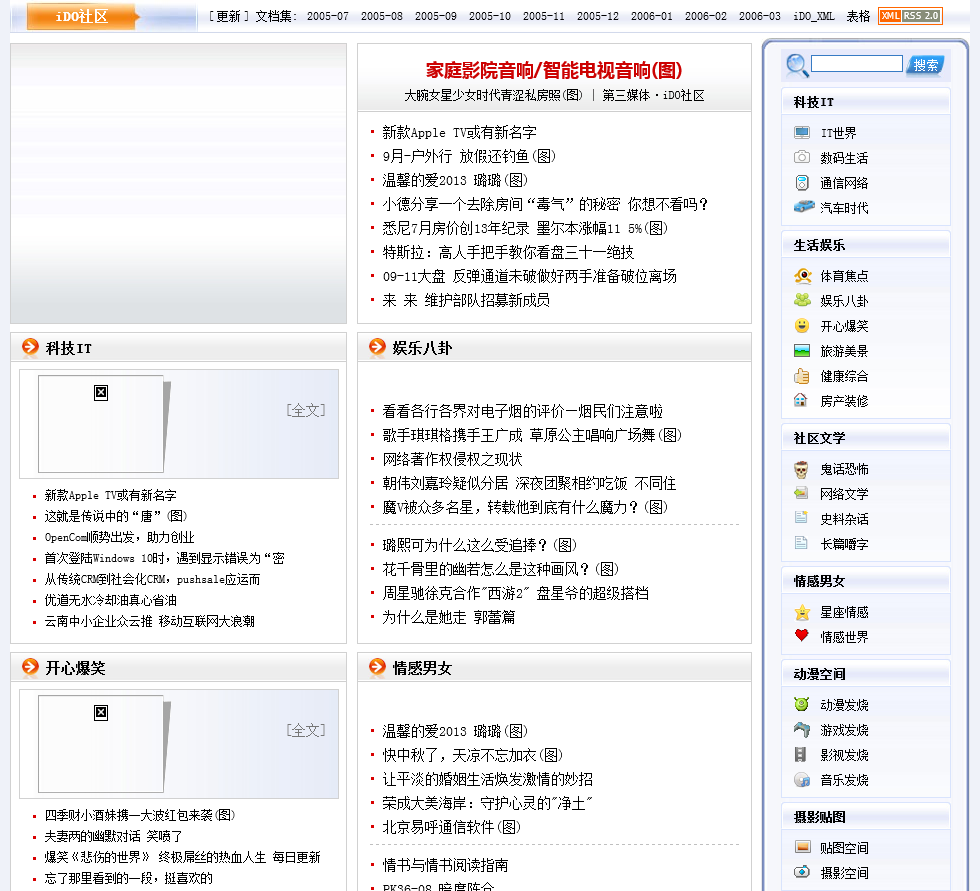Click the car icon beside 汽车时代
Image resolution: width=980 pixels, height=891 pixels.
pos(803,207)
